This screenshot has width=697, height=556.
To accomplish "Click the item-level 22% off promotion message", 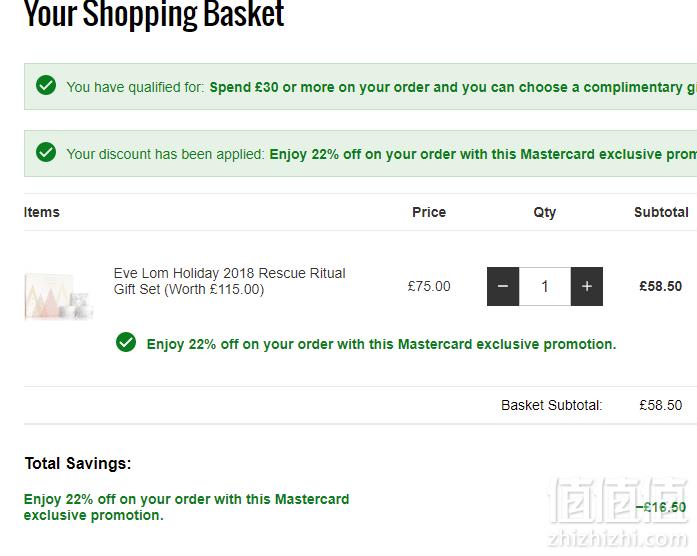I will [381, 344].
